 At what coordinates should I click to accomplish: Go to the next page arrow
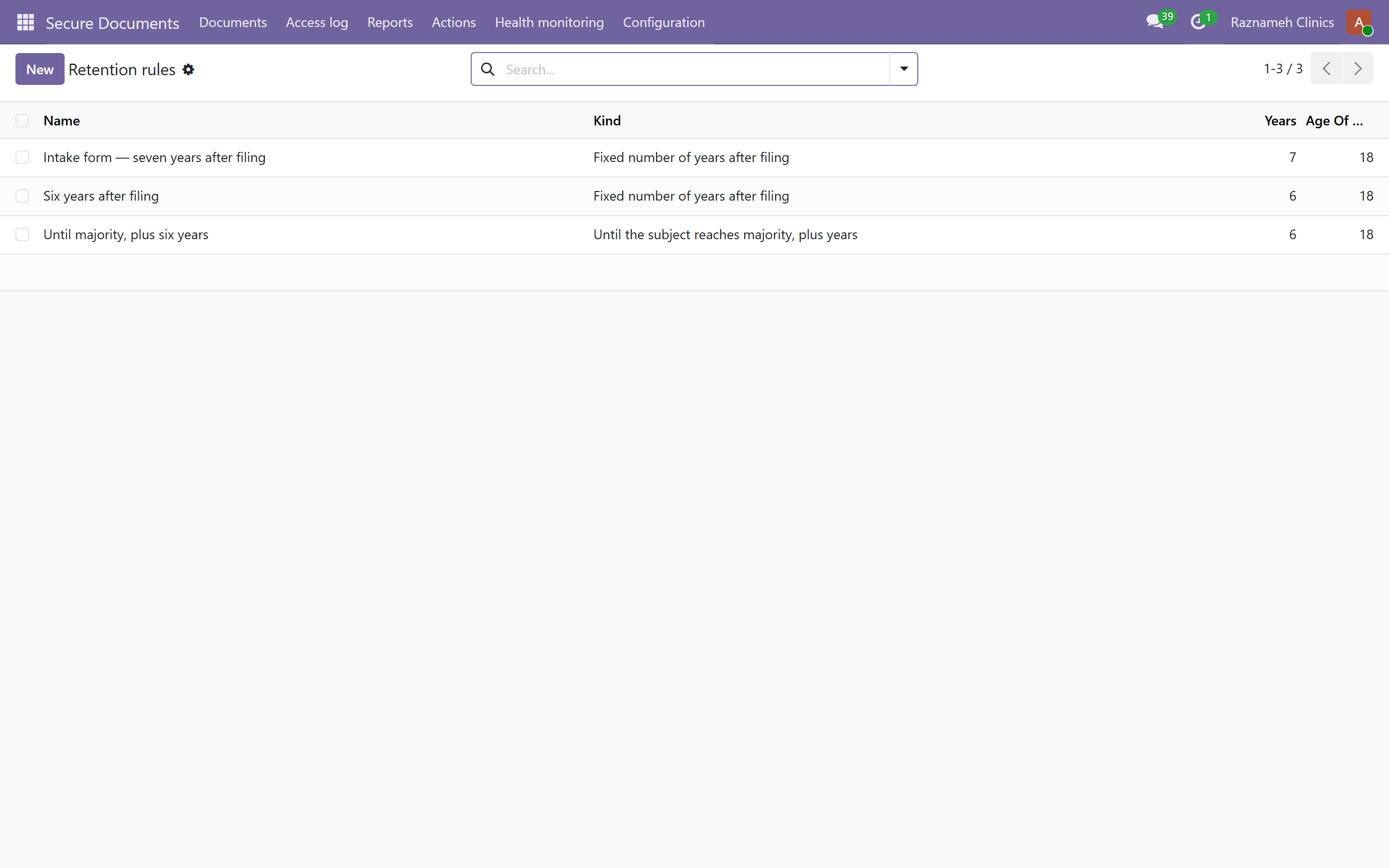pos(1358,68)
